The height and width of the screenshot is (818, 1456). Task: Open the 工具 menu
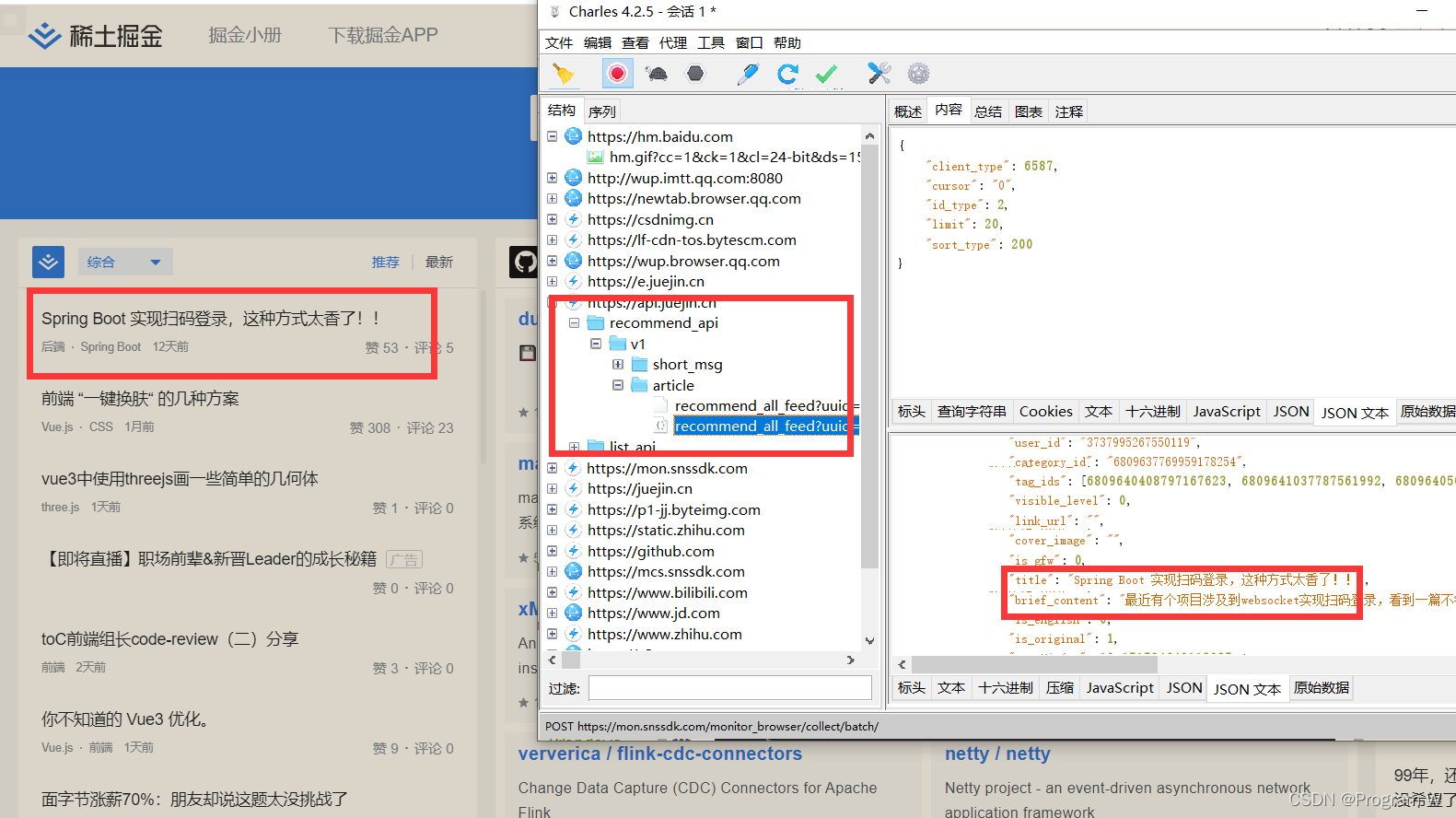pyautogui.click(x=711, y=42)
